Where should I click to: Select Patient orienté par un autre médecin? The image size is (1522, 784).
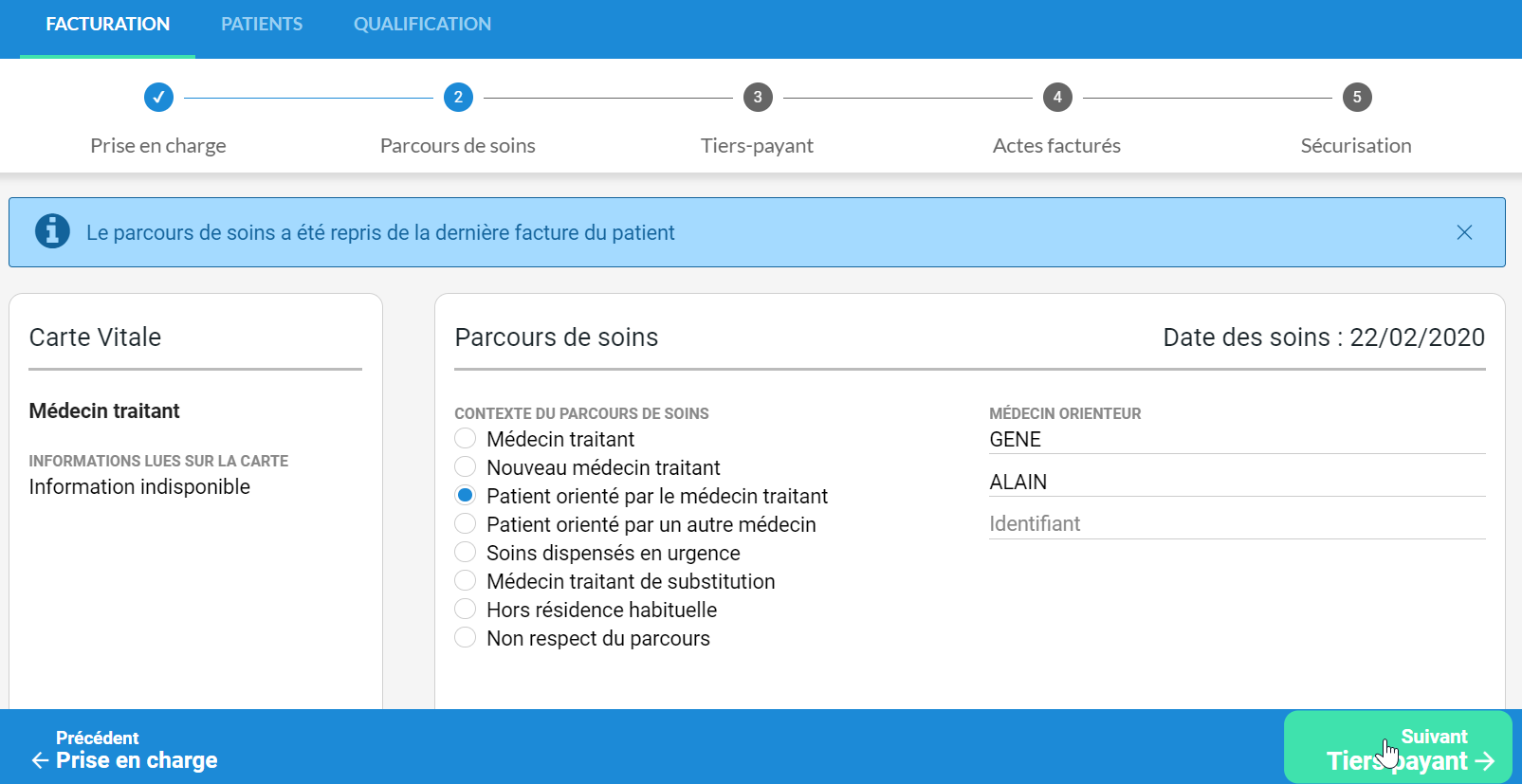[466, 523]
